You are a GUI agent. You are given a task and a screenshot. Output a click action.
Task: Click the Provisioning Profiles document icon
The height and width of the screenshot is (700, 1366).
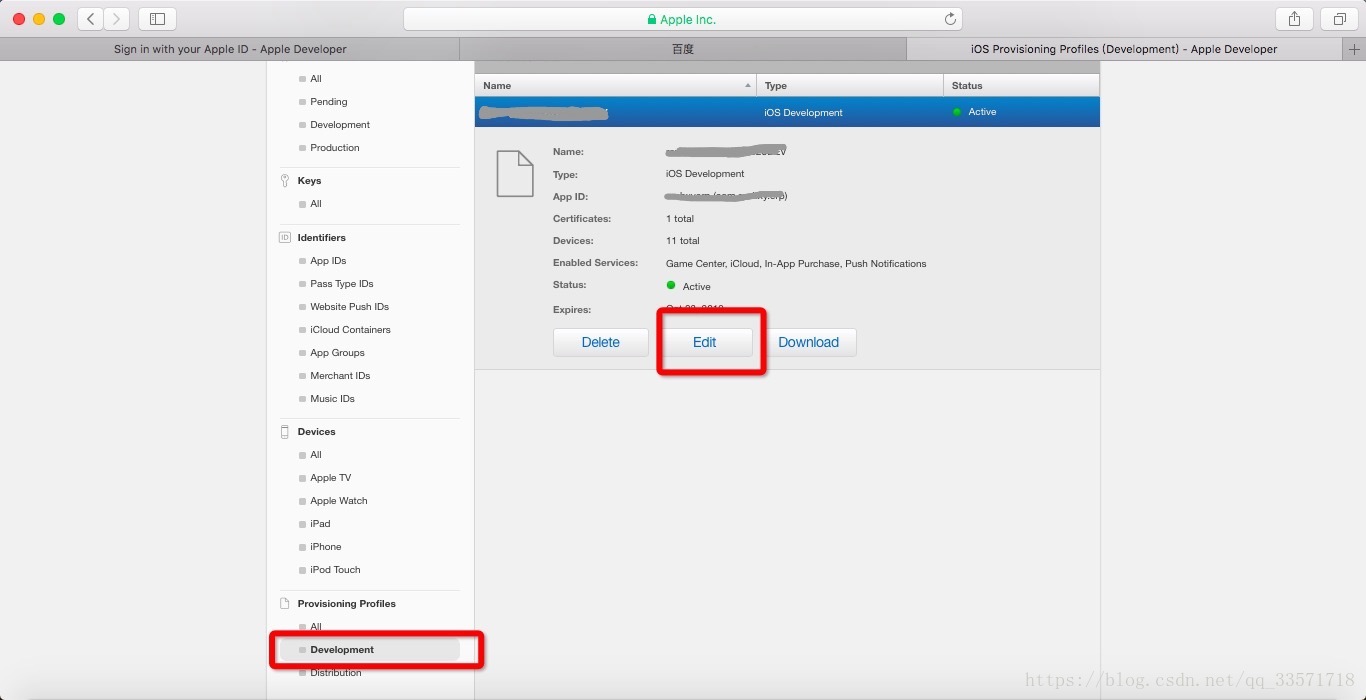coord(285,604)
